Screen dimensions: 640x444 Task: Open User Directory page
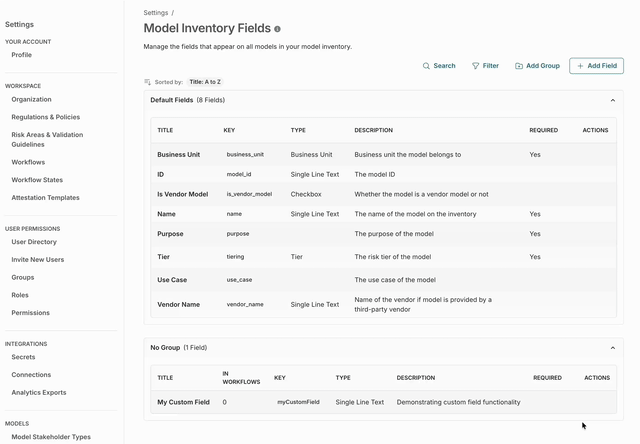[34, 242]
